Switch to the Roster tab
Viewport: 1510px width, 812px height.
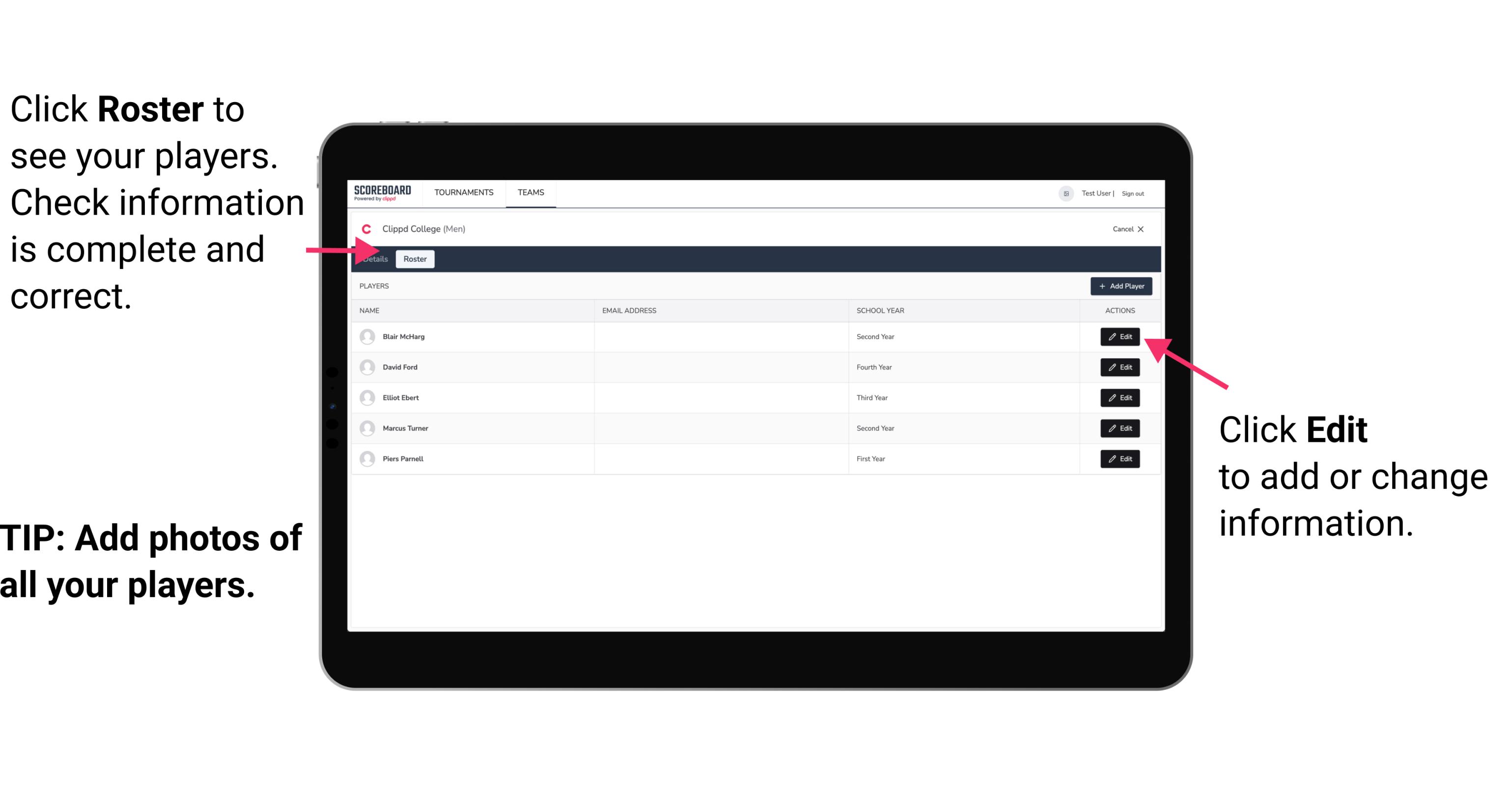[x=414, y=259]
